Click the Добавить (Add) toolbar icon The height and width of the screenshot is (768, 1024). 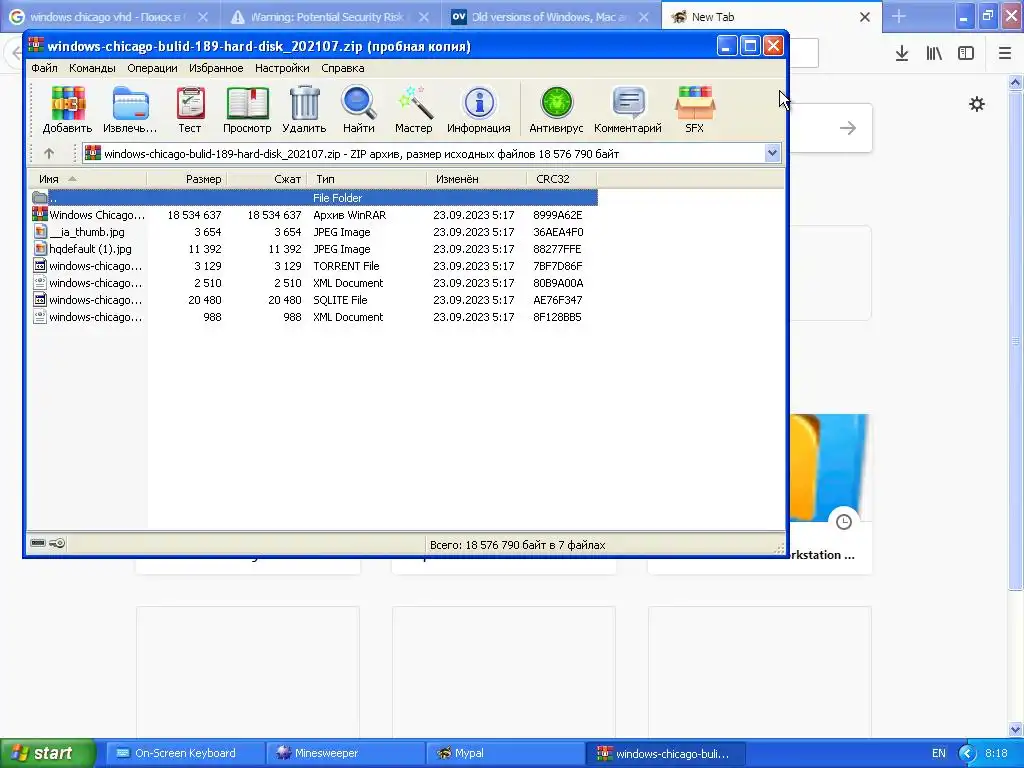click(x=67, y=110)
